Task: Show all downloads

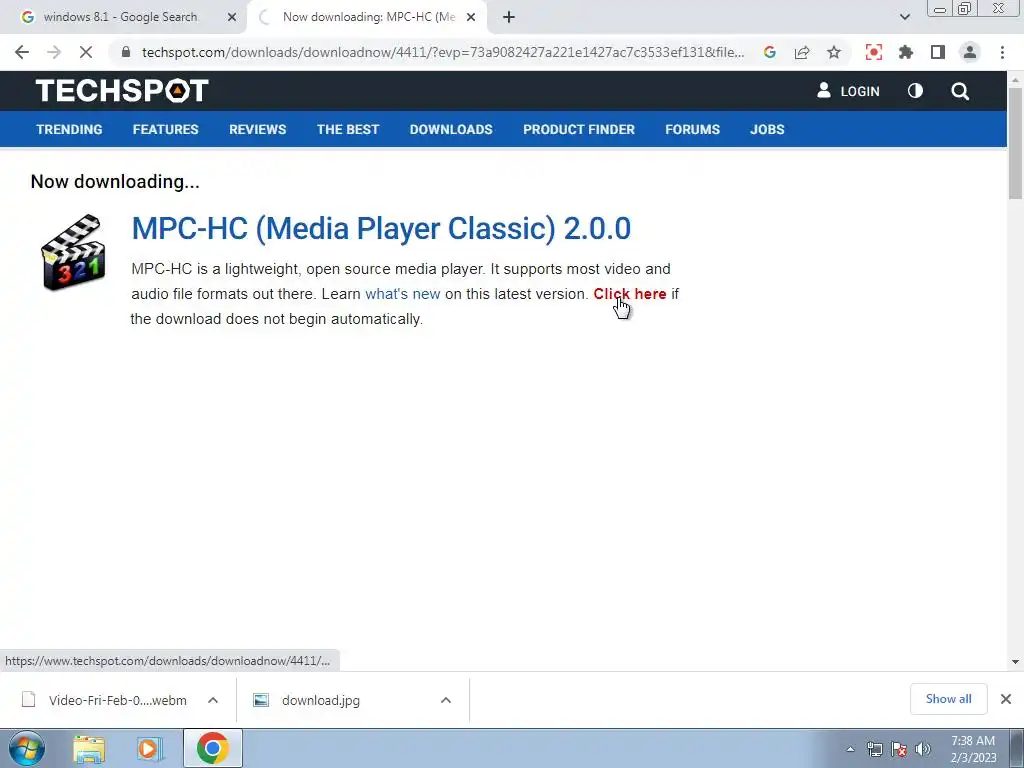Action: [x=948, y=699]
